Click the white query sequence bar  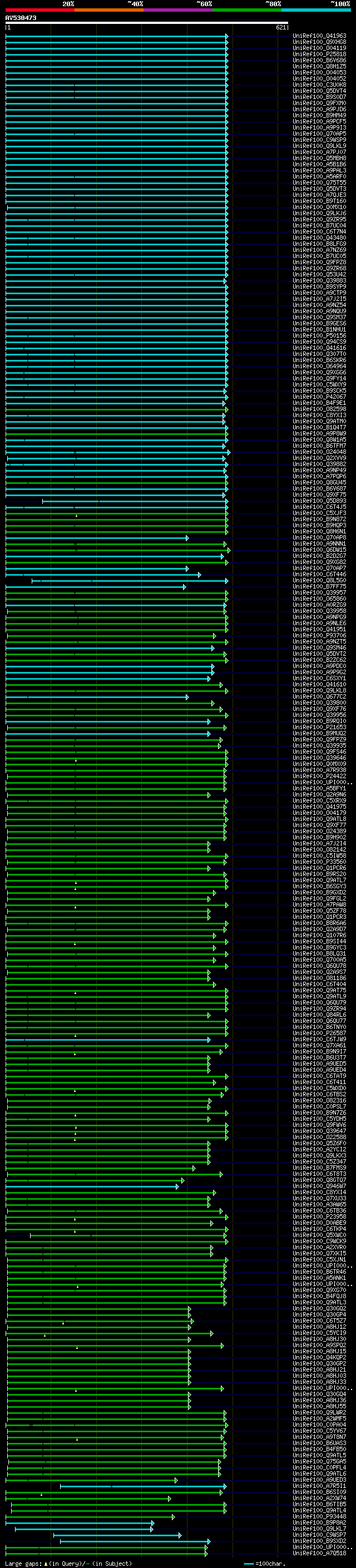pyautogui.click(x=147, y=23)
